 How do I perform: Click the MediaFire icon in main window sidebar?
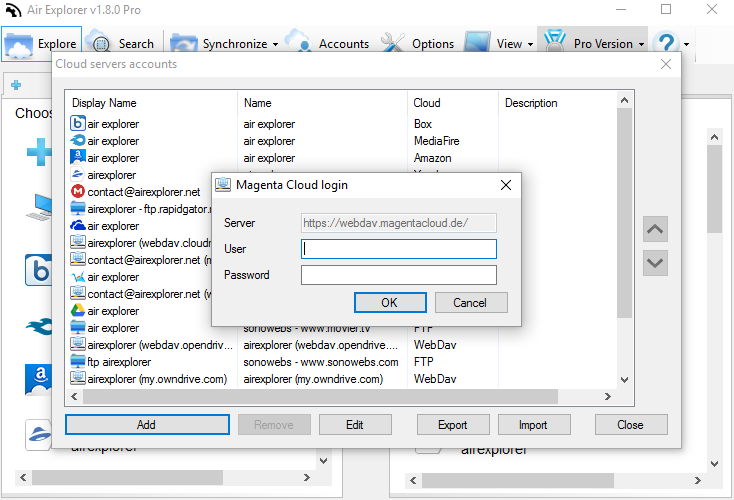38,326
